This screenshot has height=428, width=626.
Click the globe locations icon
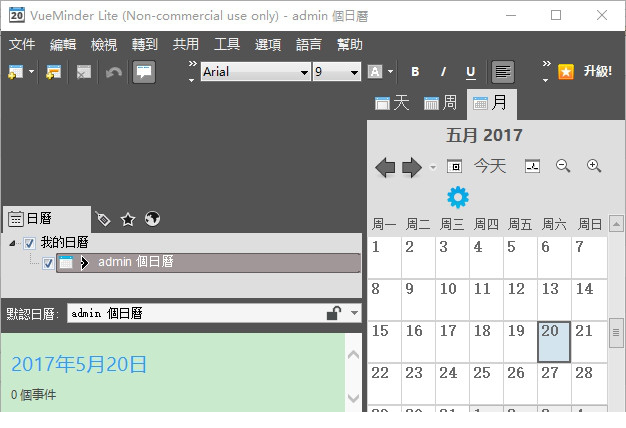(x=152, y=219)
